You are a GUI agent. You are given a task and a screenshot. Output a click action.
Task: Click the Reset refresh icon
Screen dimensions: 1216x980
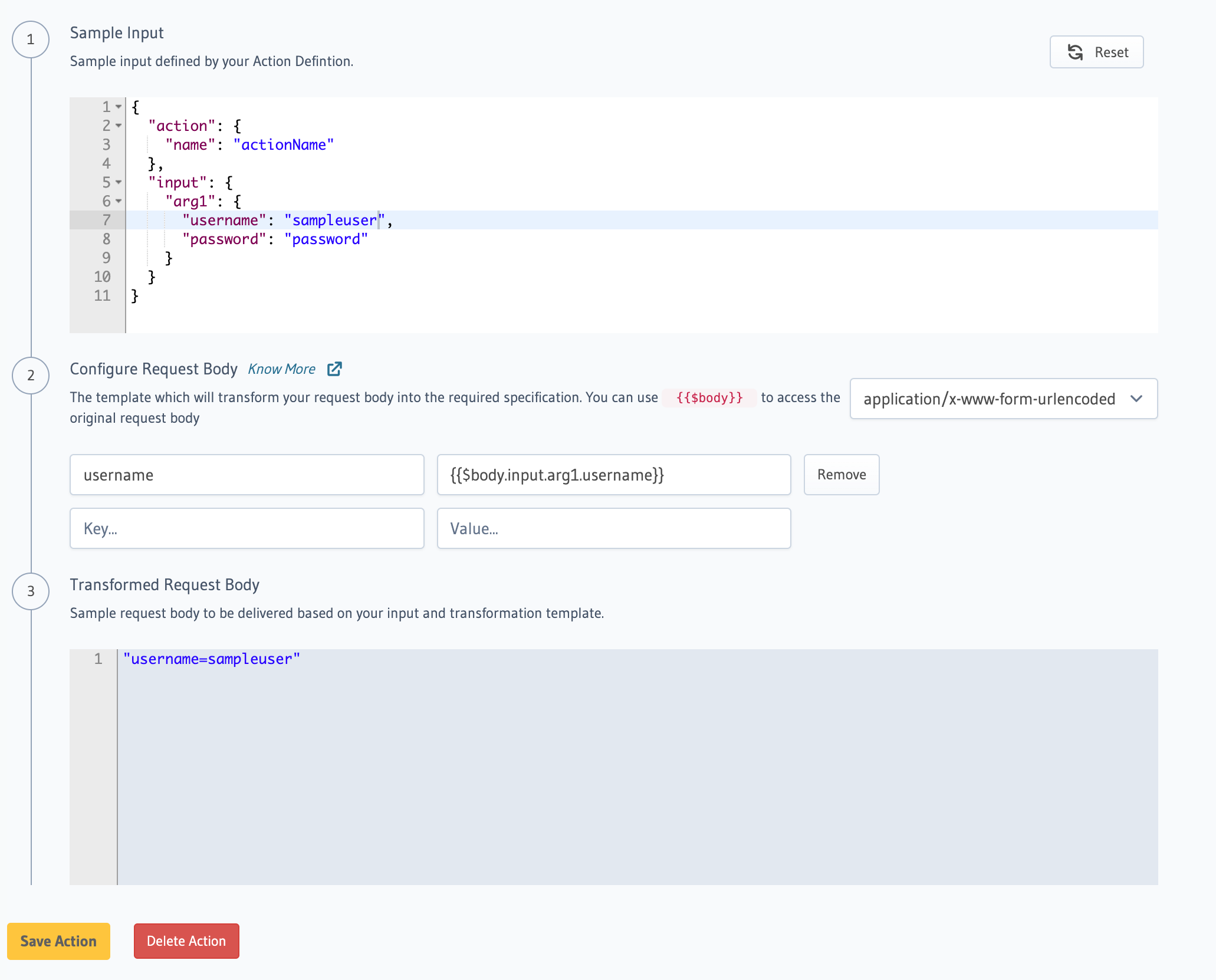pyautogui.click(x=1075, y=52)
